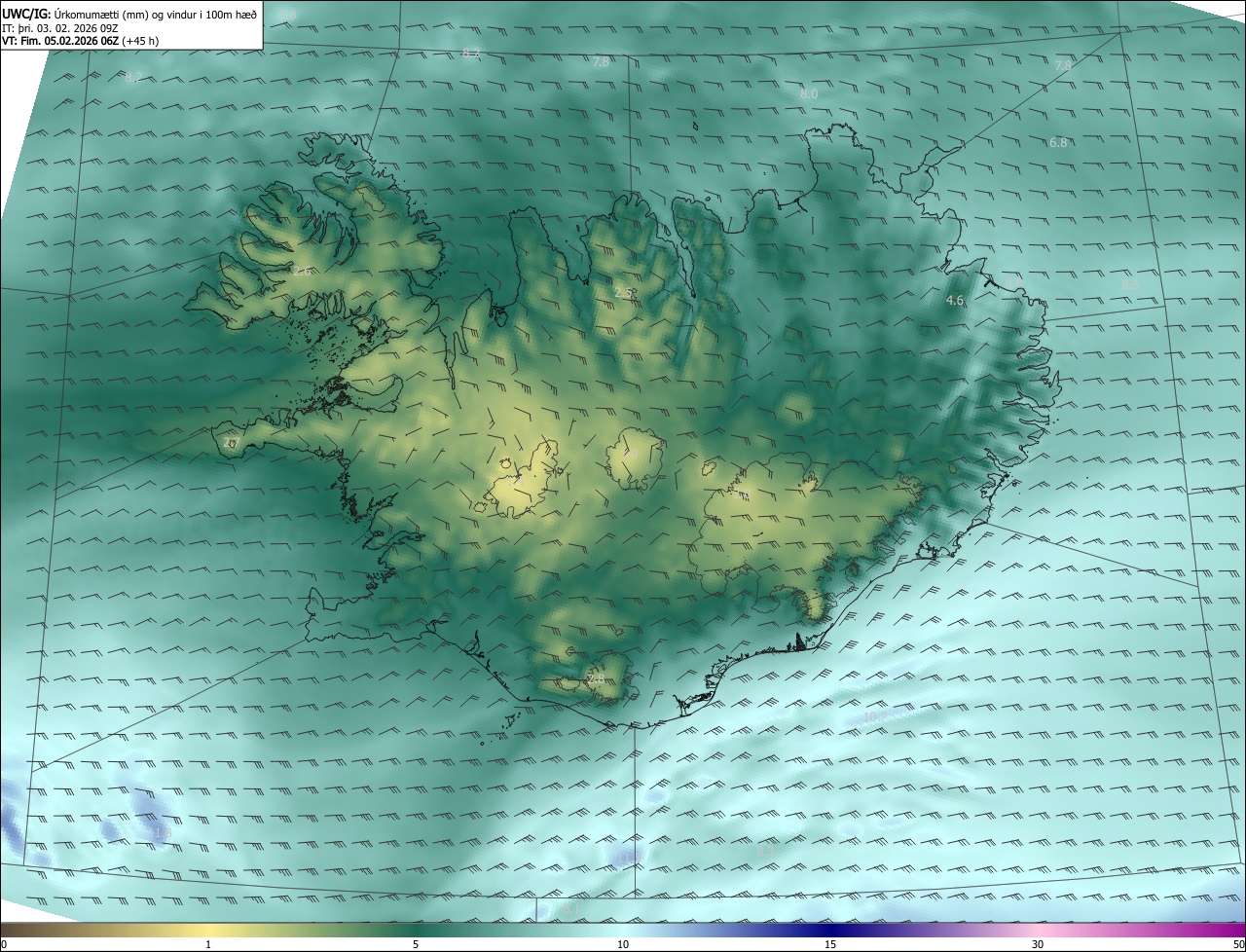Click the colorbar tick label '1'
1246x952 pixels.
tap(208, 944)
